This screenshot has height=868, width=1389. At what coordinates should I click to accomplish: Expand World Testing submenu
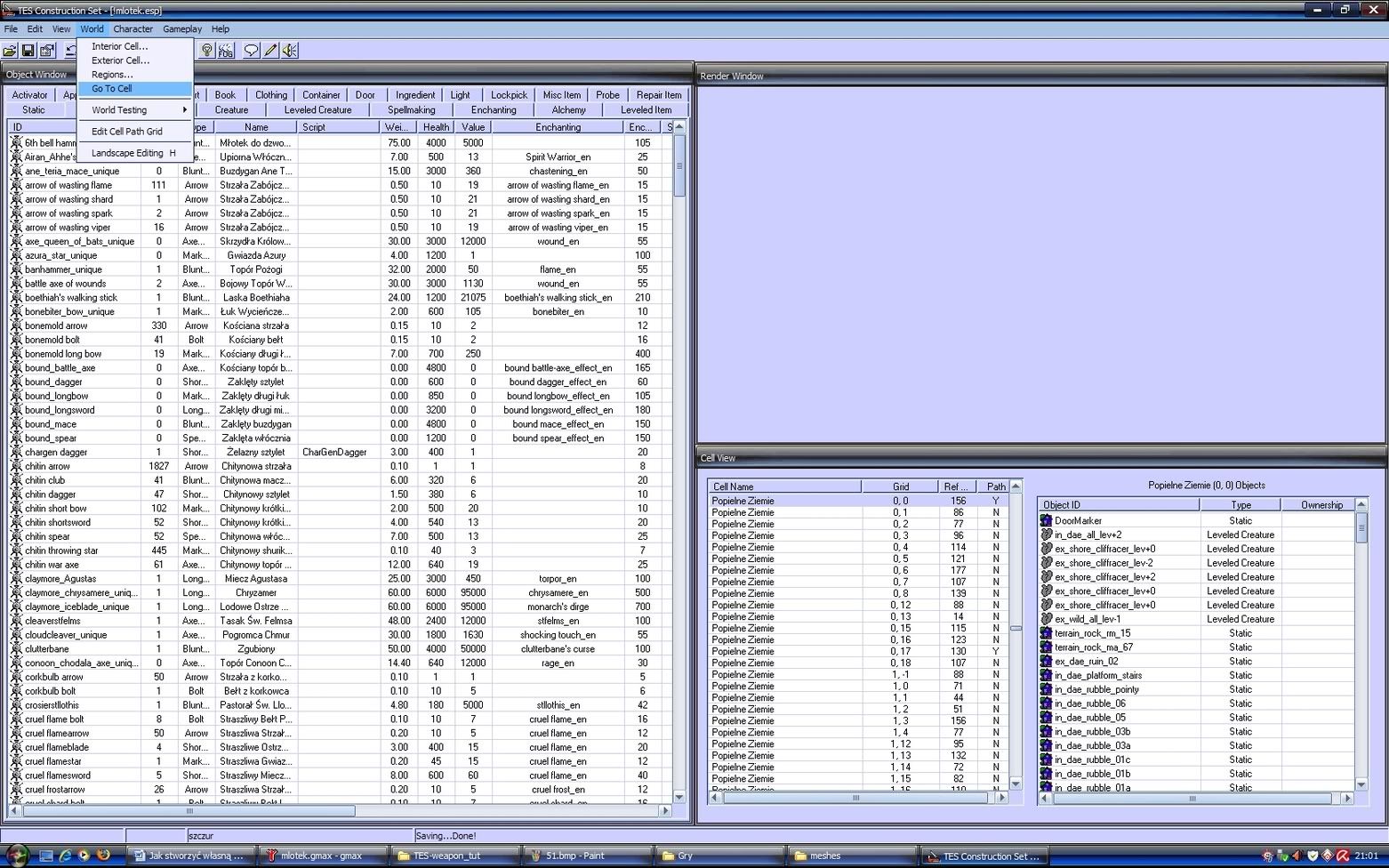(135, 110)
